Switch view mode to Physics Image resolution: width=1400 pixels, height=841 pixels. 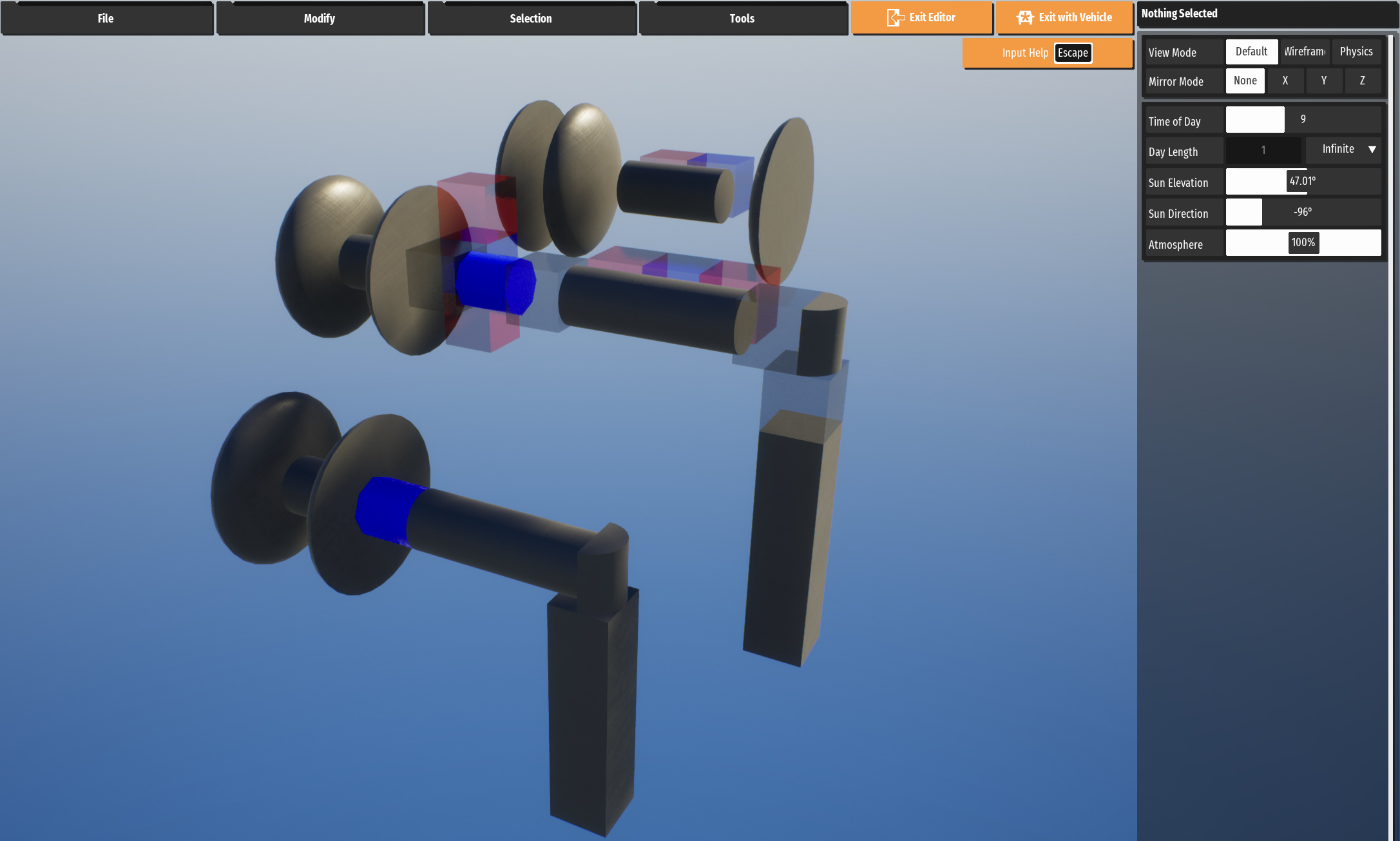tap(1356, 52)
